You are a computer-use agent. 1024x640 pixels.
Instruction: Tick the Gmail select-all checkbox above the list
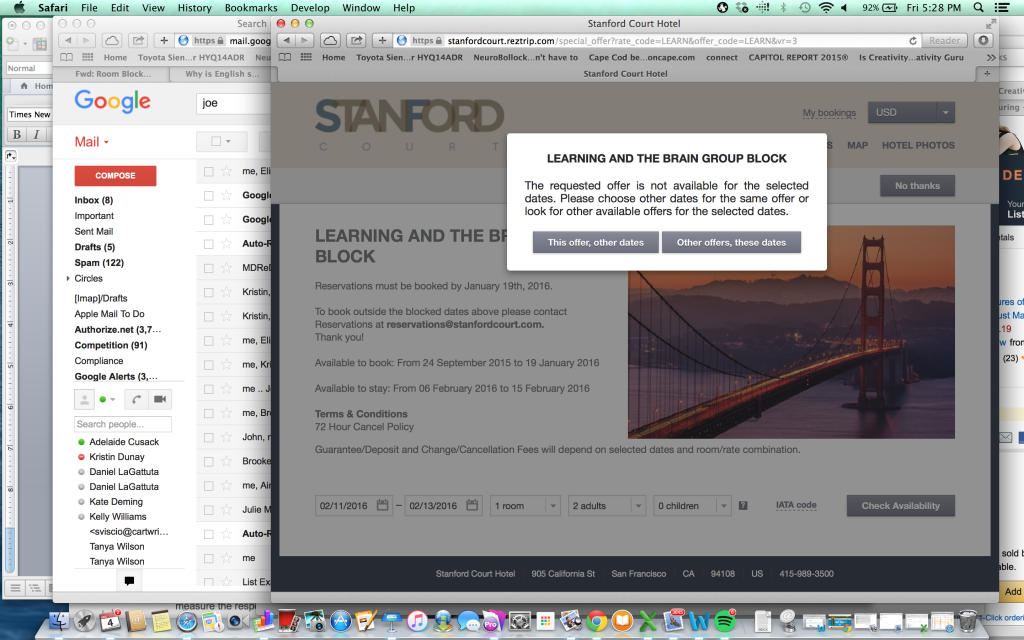tap(216, 141)
